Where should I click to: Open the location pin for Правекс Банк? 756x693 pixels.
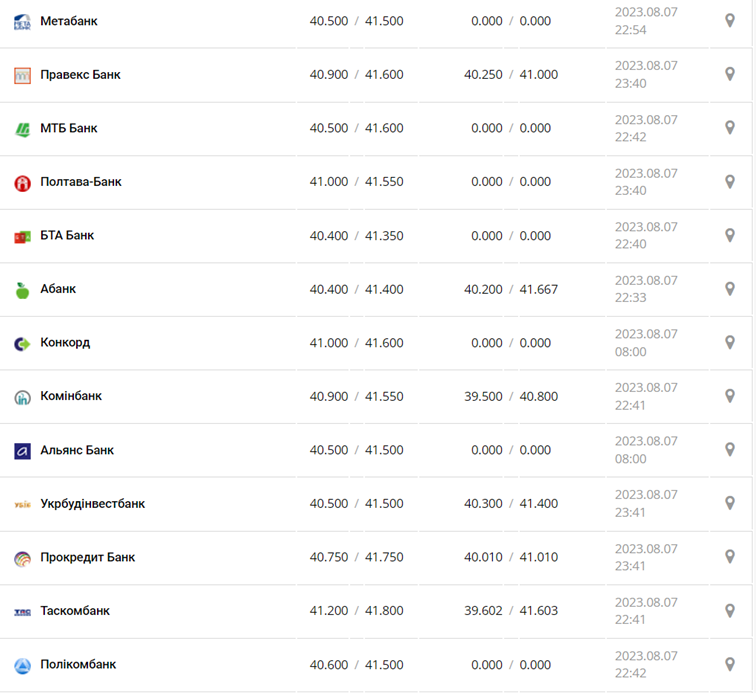pos(730,74)
